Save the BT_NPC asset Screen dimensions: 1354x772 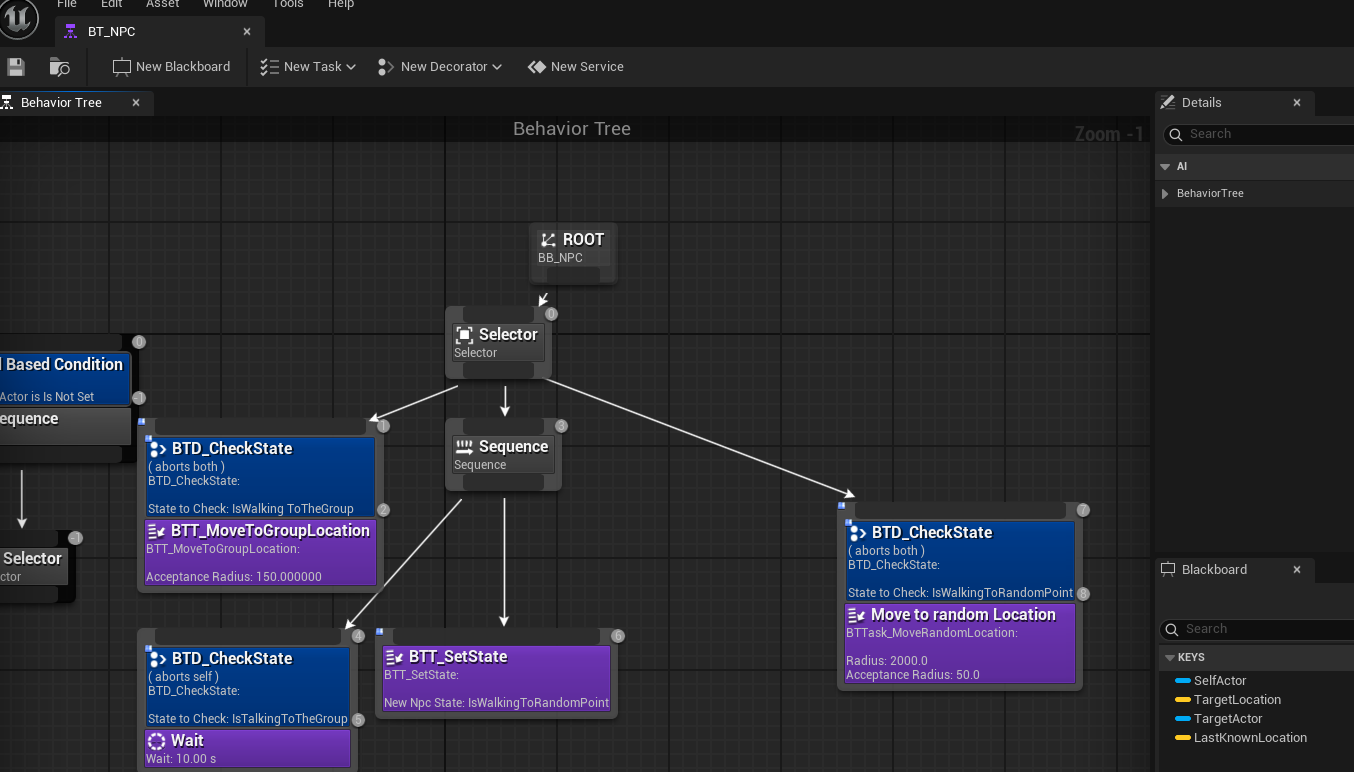(x=15, y=65)
